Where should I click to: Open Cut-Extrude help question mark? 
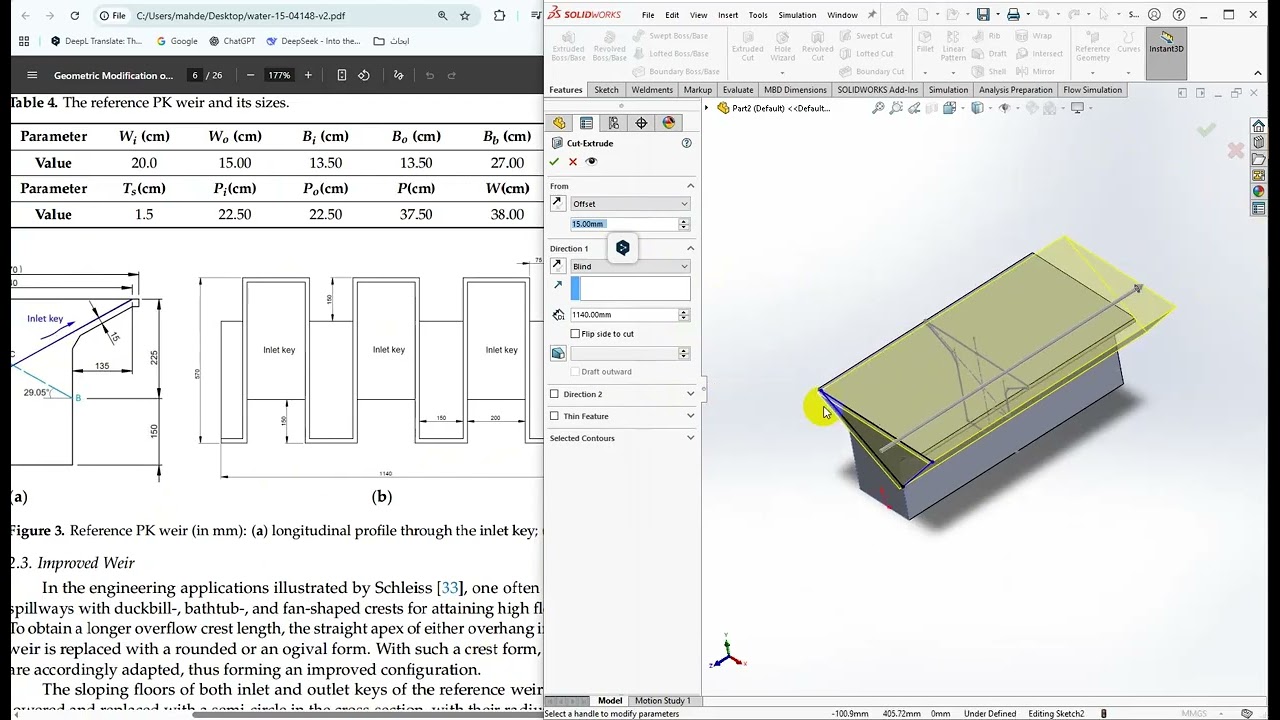click(686, 143)
